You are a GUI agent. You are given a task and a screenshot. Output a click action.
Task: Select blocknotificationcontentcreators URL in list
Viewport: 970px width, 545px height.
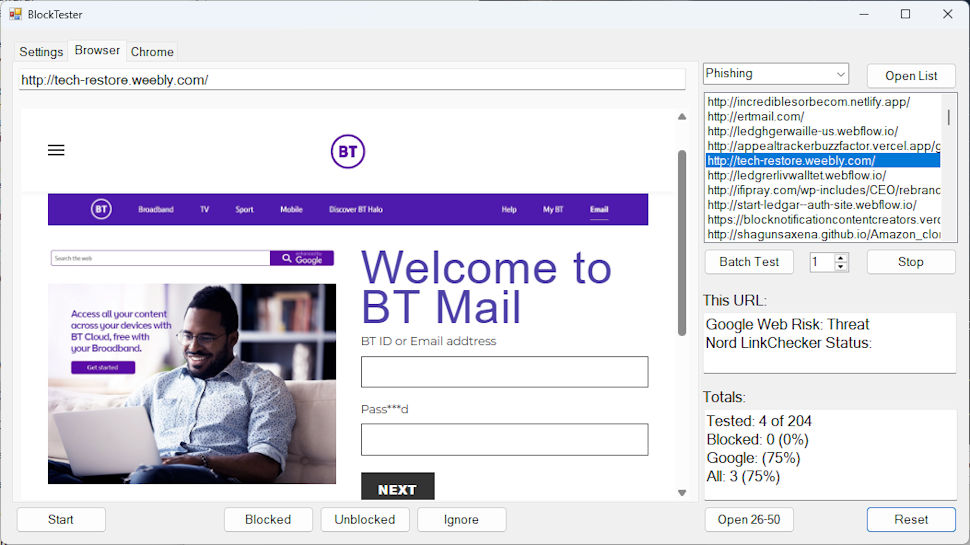coord(823,220)
